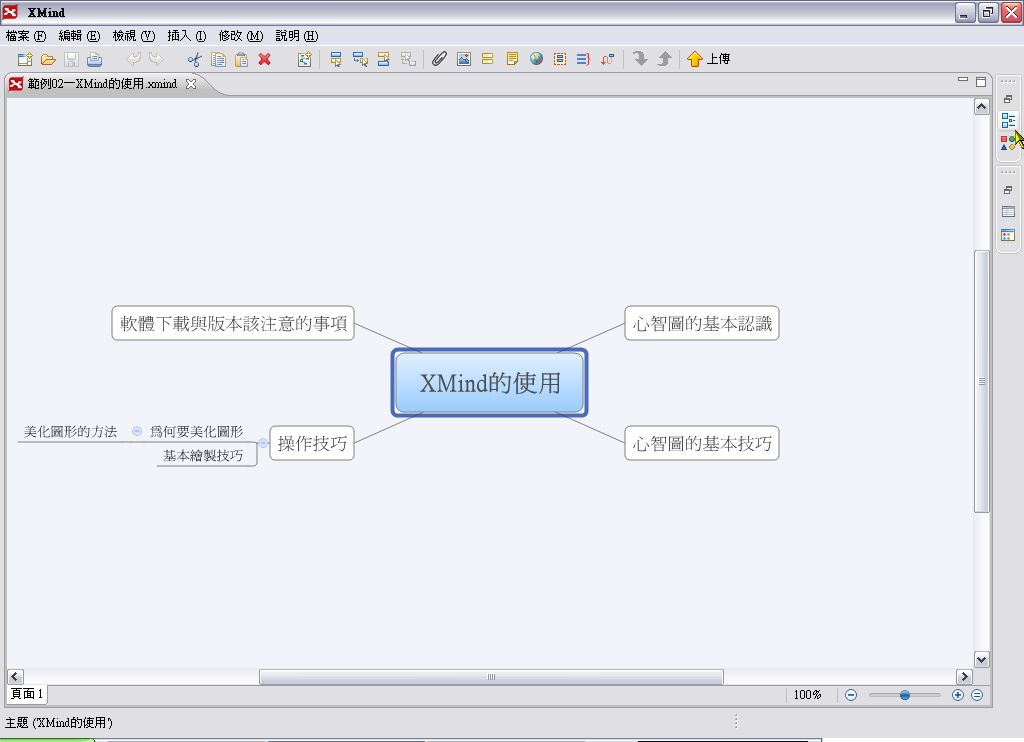Click the Undo arrow icon
Screen dimensions: 1024x742
pos(133,59)
